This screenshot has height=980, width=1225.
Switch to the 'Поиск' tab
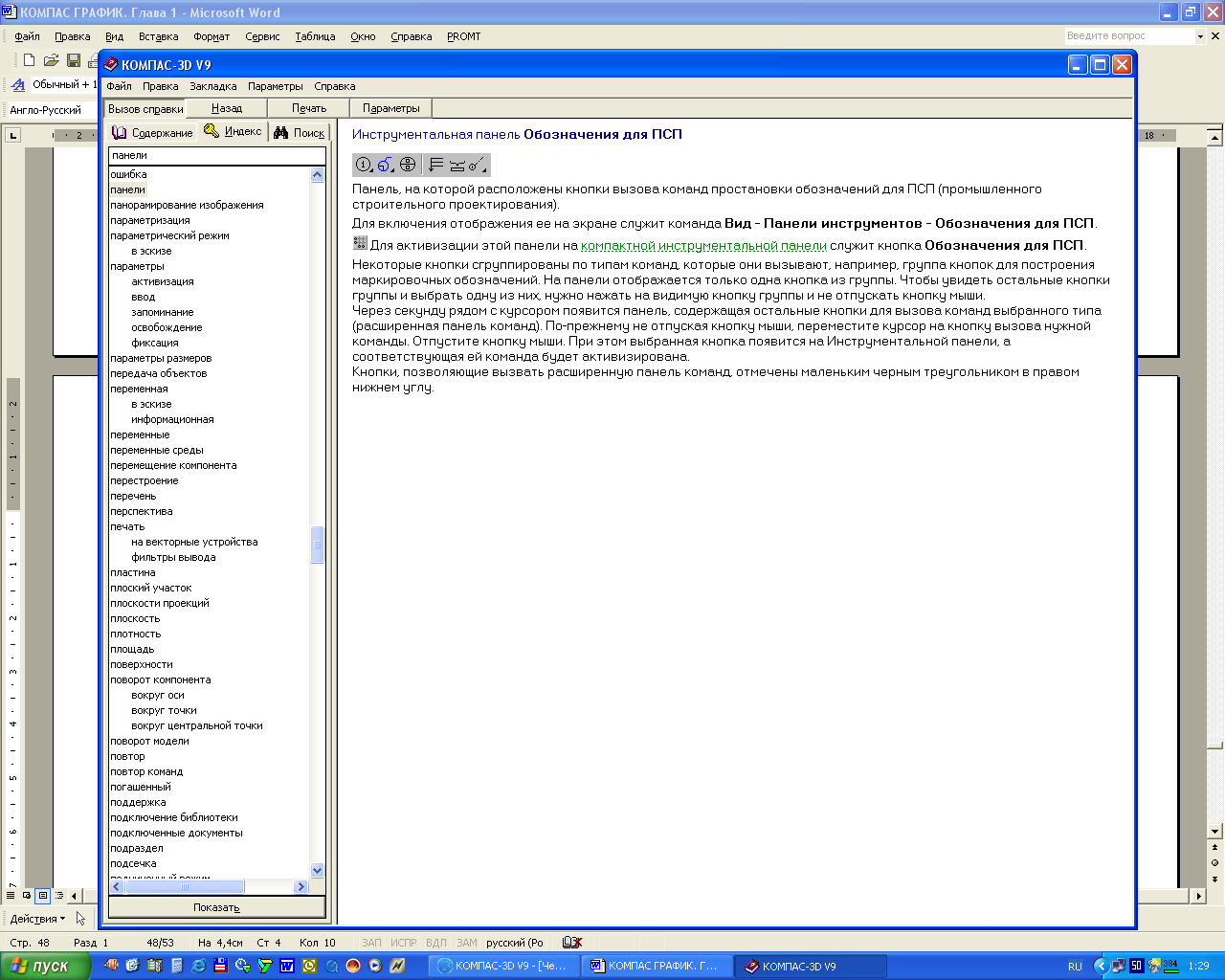pos(300,133)
